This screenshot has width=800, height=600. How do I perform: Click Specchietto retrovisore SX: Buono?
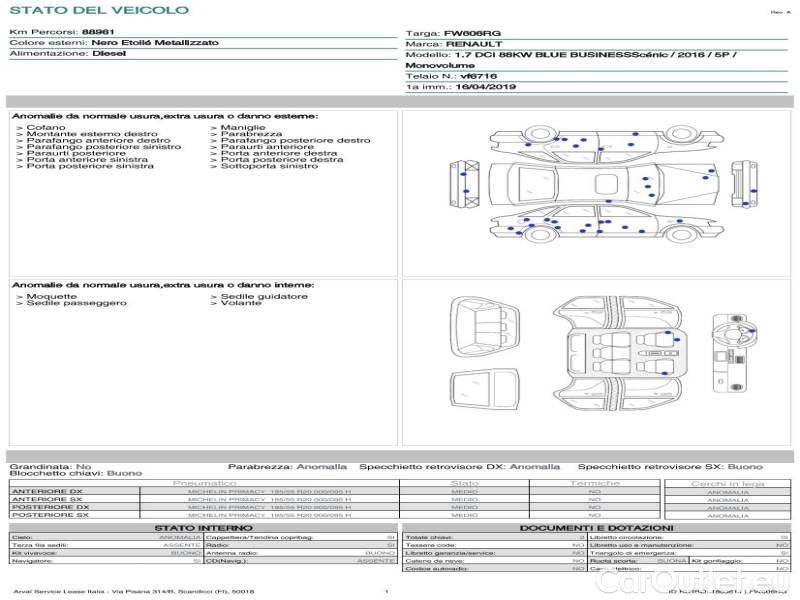coord(670,467)
